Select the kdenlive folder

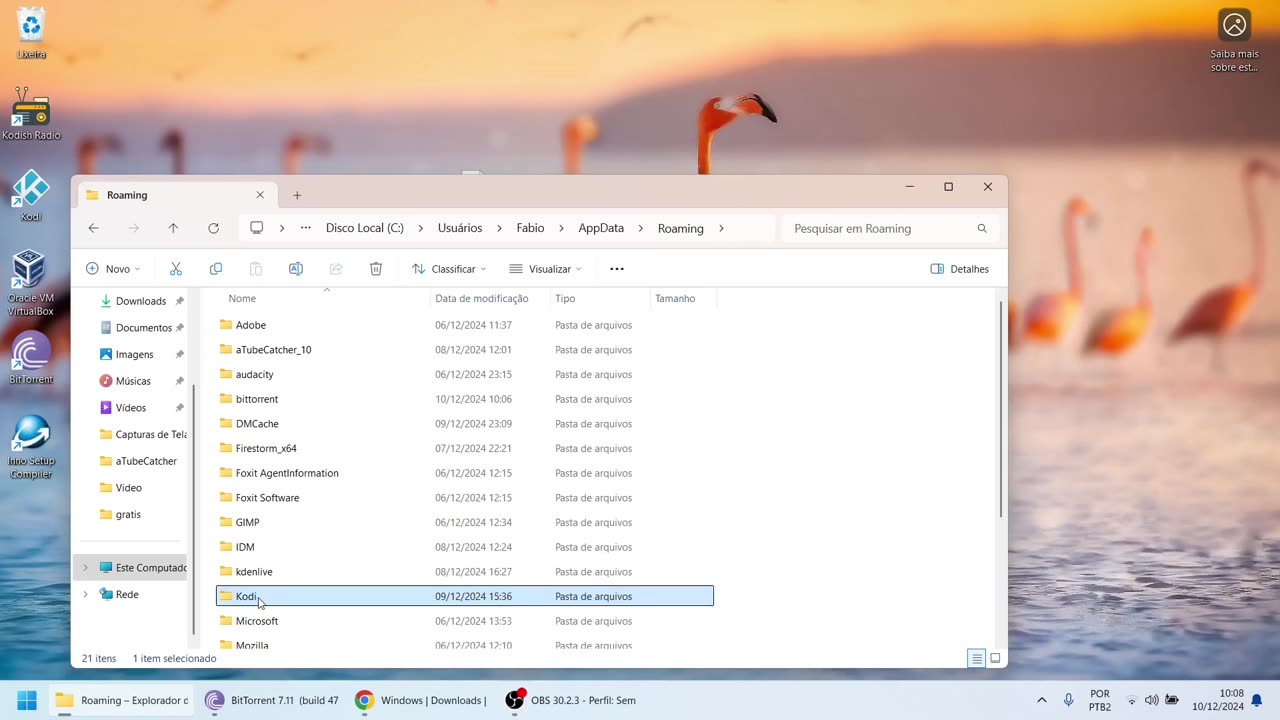465,572
